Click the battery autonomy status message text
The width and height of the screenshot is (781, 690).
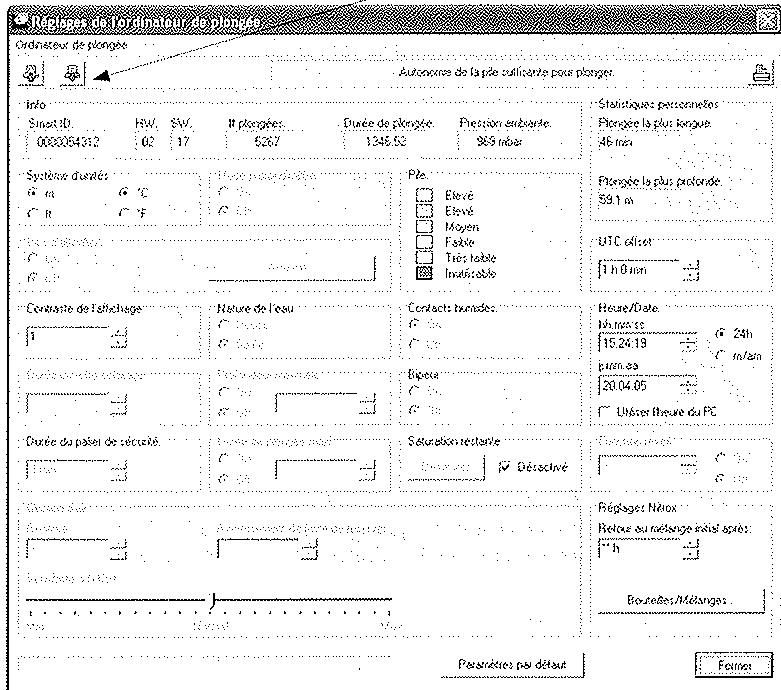507,72
